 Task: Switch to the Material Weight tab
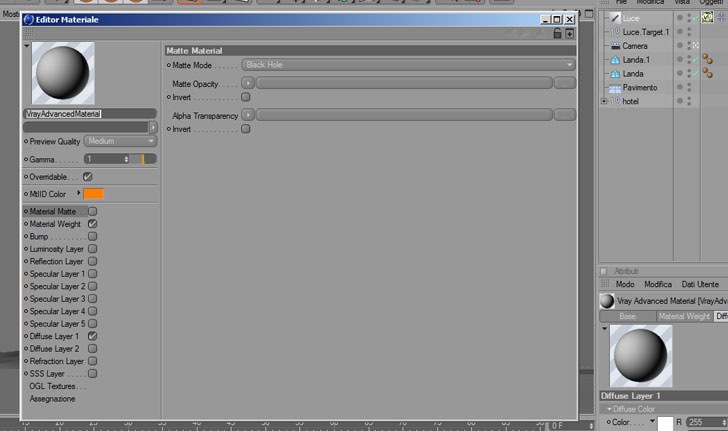tap(684, 316)
